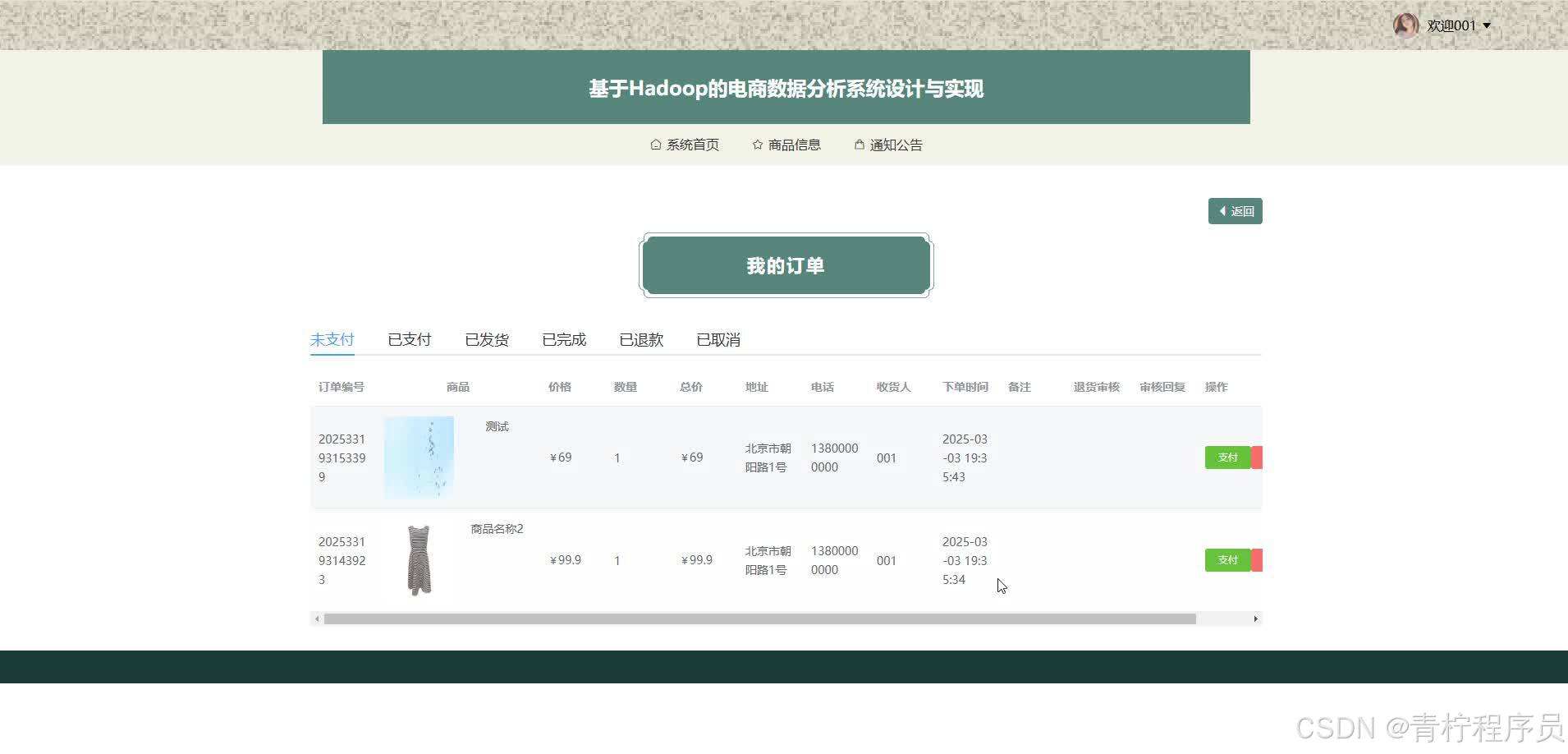Switch to the 已支付 tab
The image size is (1568, 754).
pyautogui.click(x=409, y=338)
